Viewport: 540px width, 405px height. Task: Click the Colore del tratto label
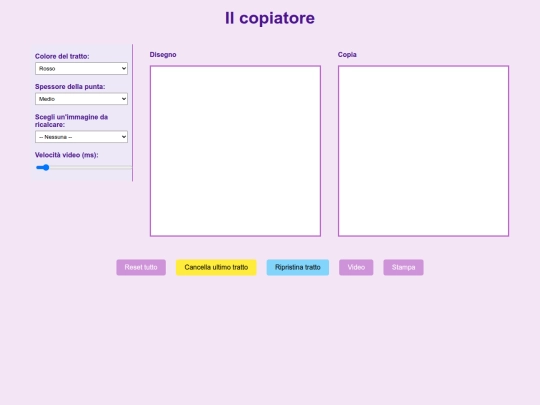coord(62,56)
